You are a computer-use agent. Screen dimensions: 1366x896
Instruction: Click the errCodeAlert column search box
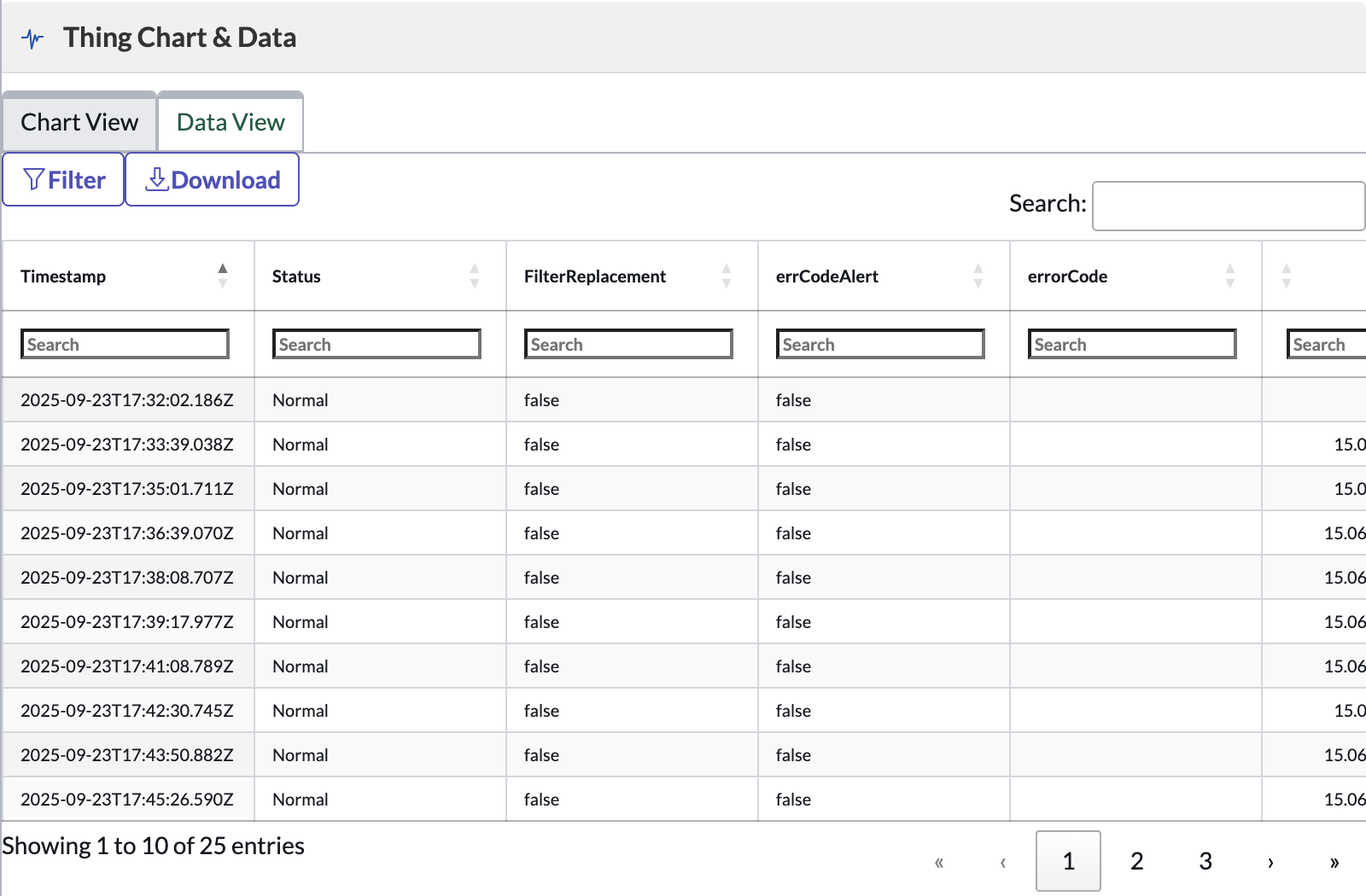880,344
